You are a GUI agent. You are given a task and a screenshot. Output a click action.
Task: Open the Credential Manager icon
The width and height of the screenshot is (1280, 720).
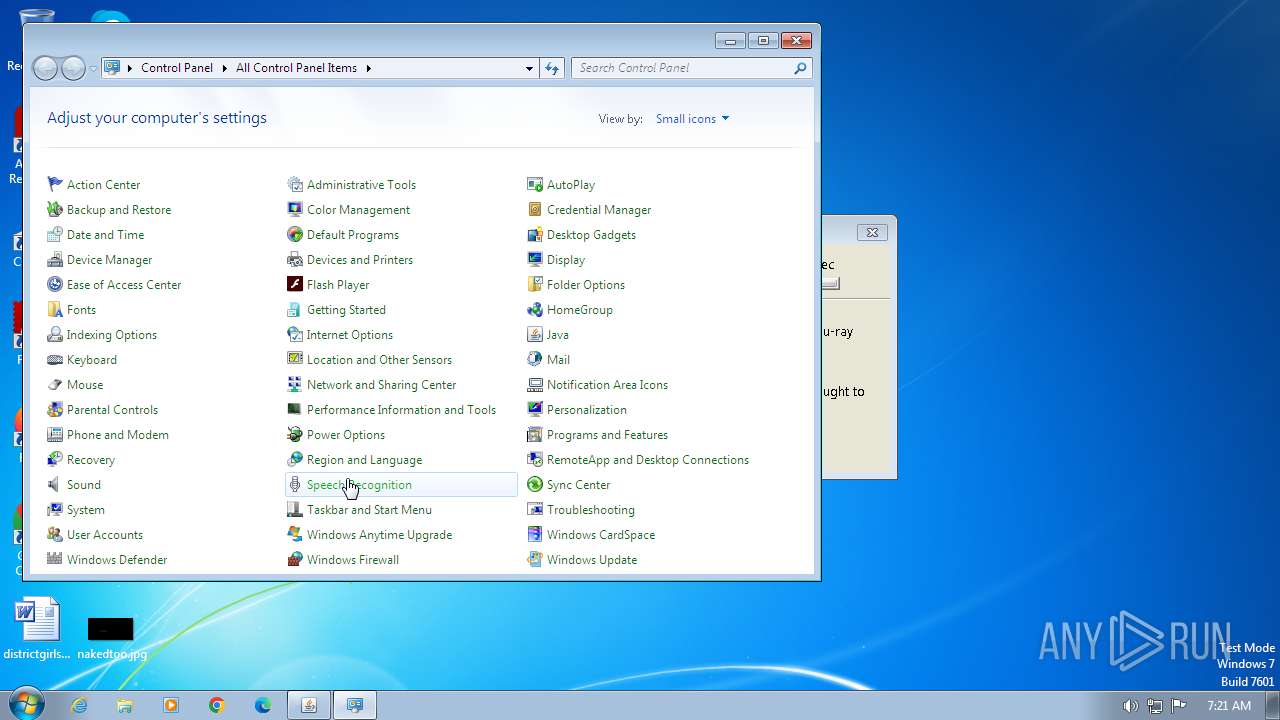[x=535, y=209]
